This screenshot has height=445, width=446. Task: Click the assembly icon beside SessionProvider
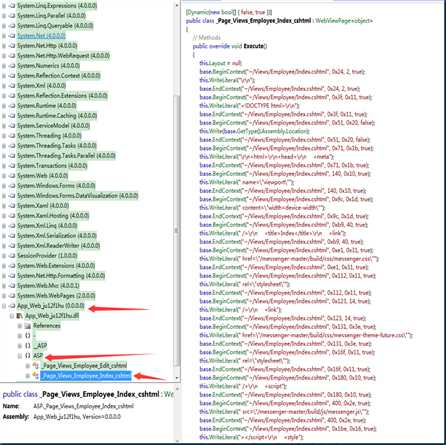(x=12, y=256)
